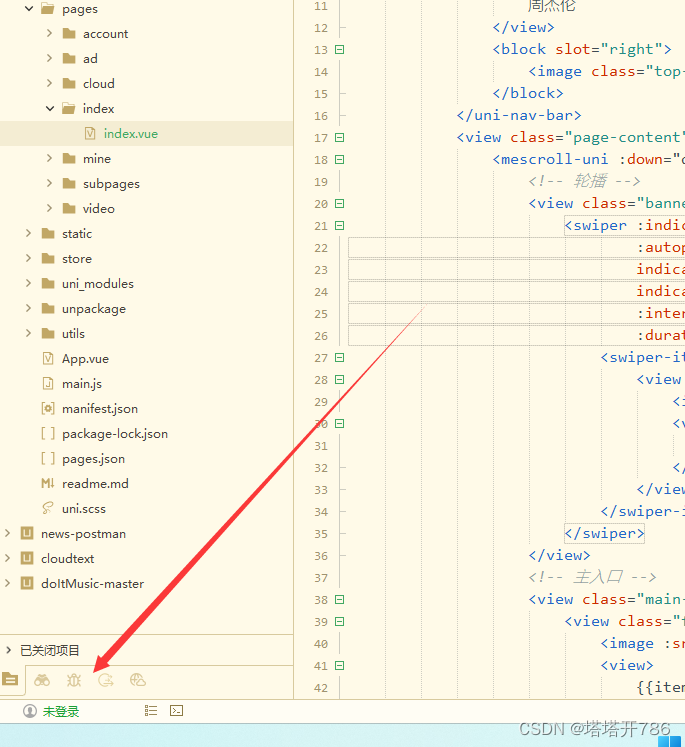Click the </uni-nav-bar> closing tag
The image size is (685, 747).
(519, 115)
